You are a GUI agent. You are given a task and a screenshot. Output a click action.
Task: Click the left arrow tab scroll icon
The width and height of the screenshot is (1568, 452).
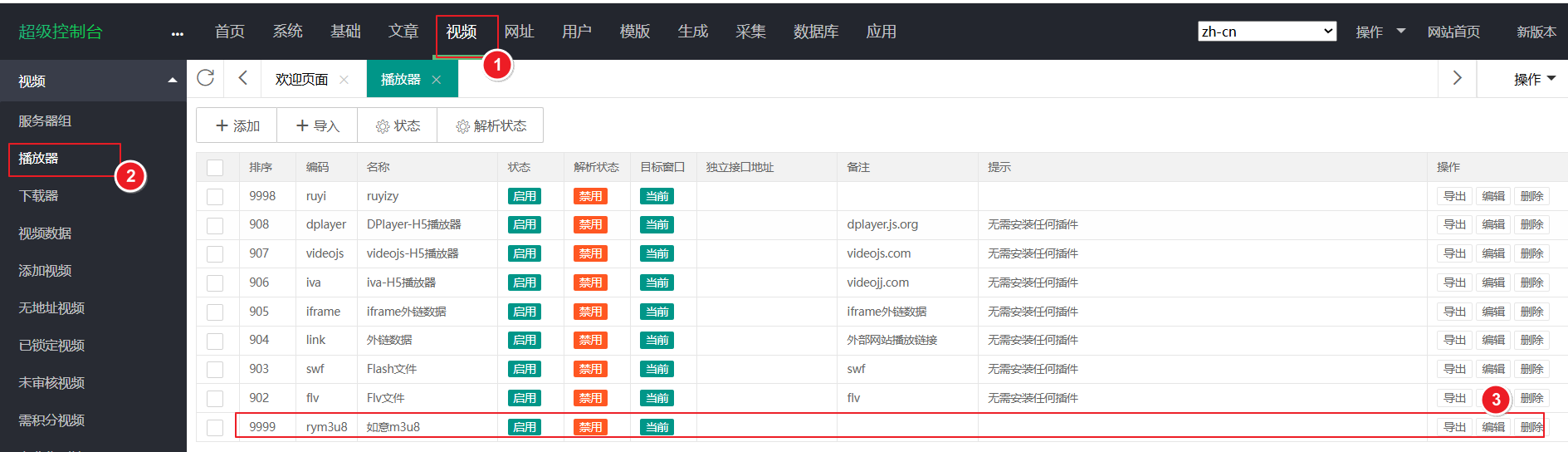tap(242, 78)
